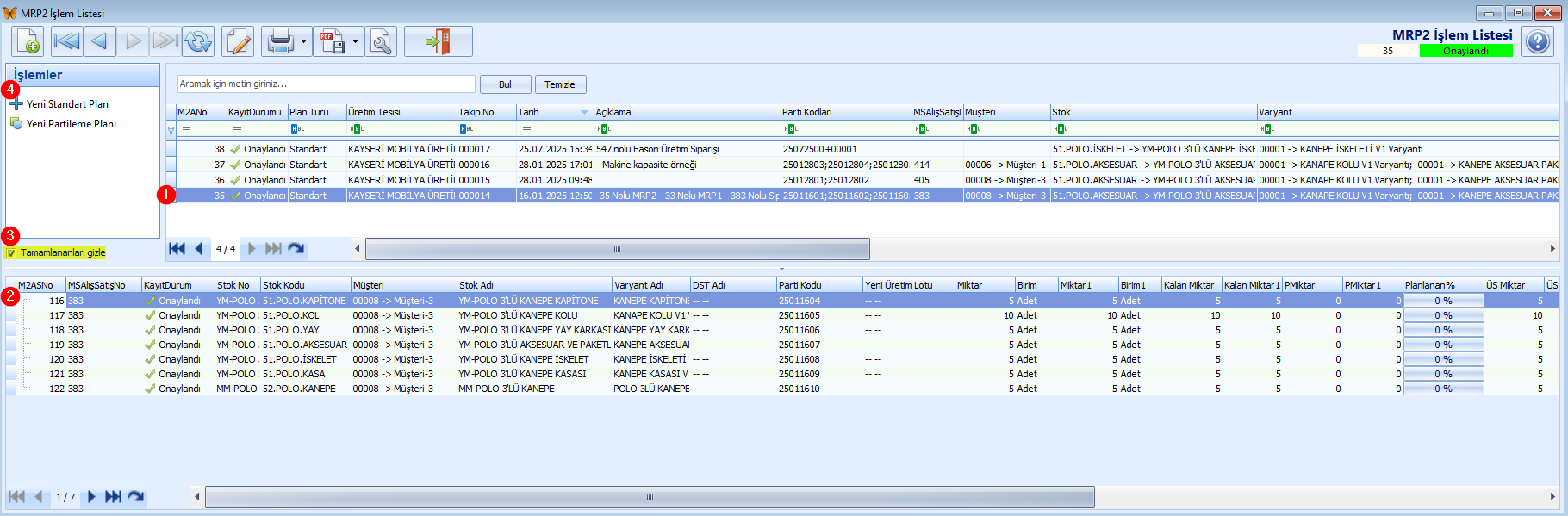Click the PDF save icon

pyautogui.click(x=332, y=41)
